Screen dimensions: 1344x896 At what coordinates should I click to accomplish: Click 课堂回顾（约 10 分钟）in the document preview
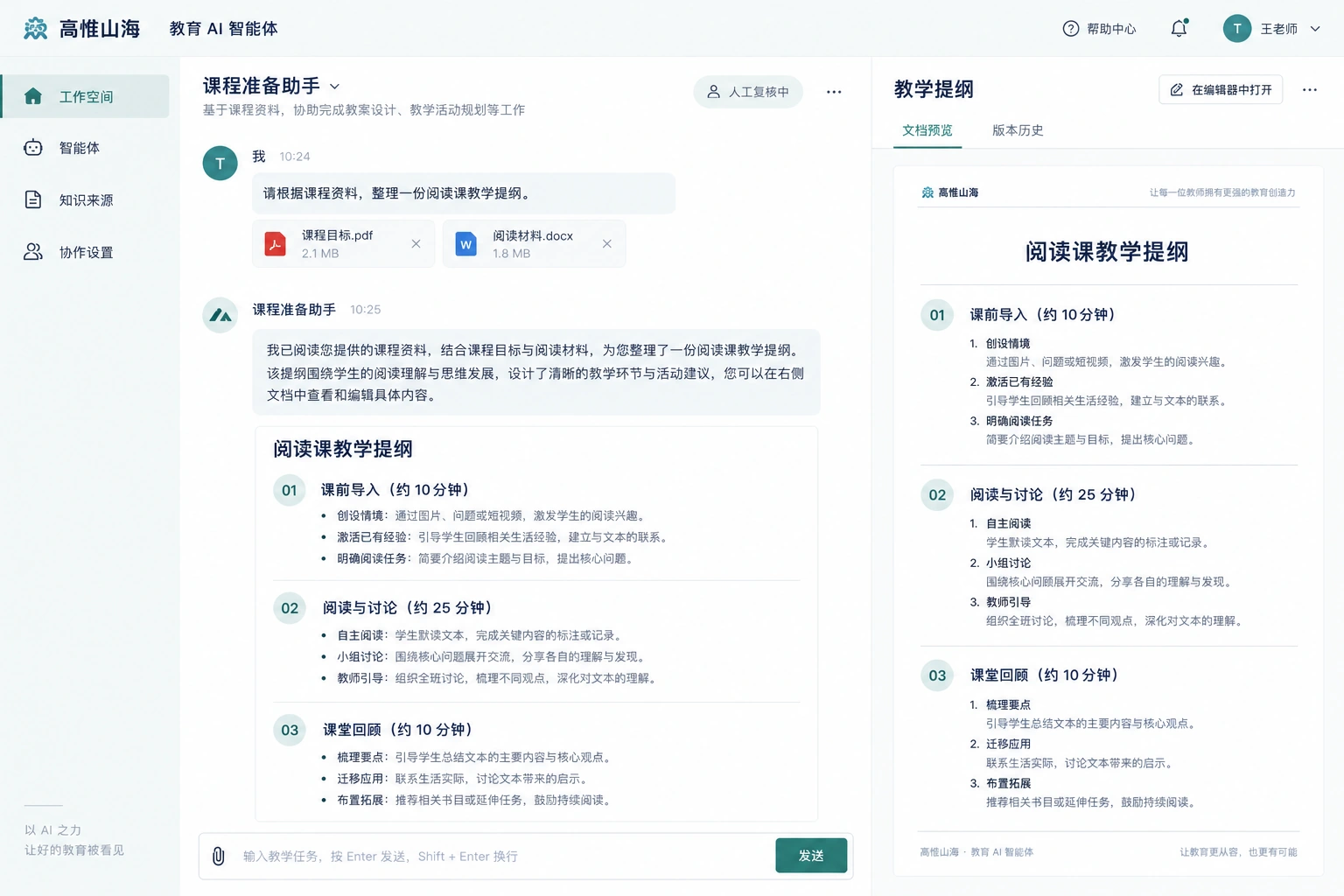click(x=1044, y=675)
